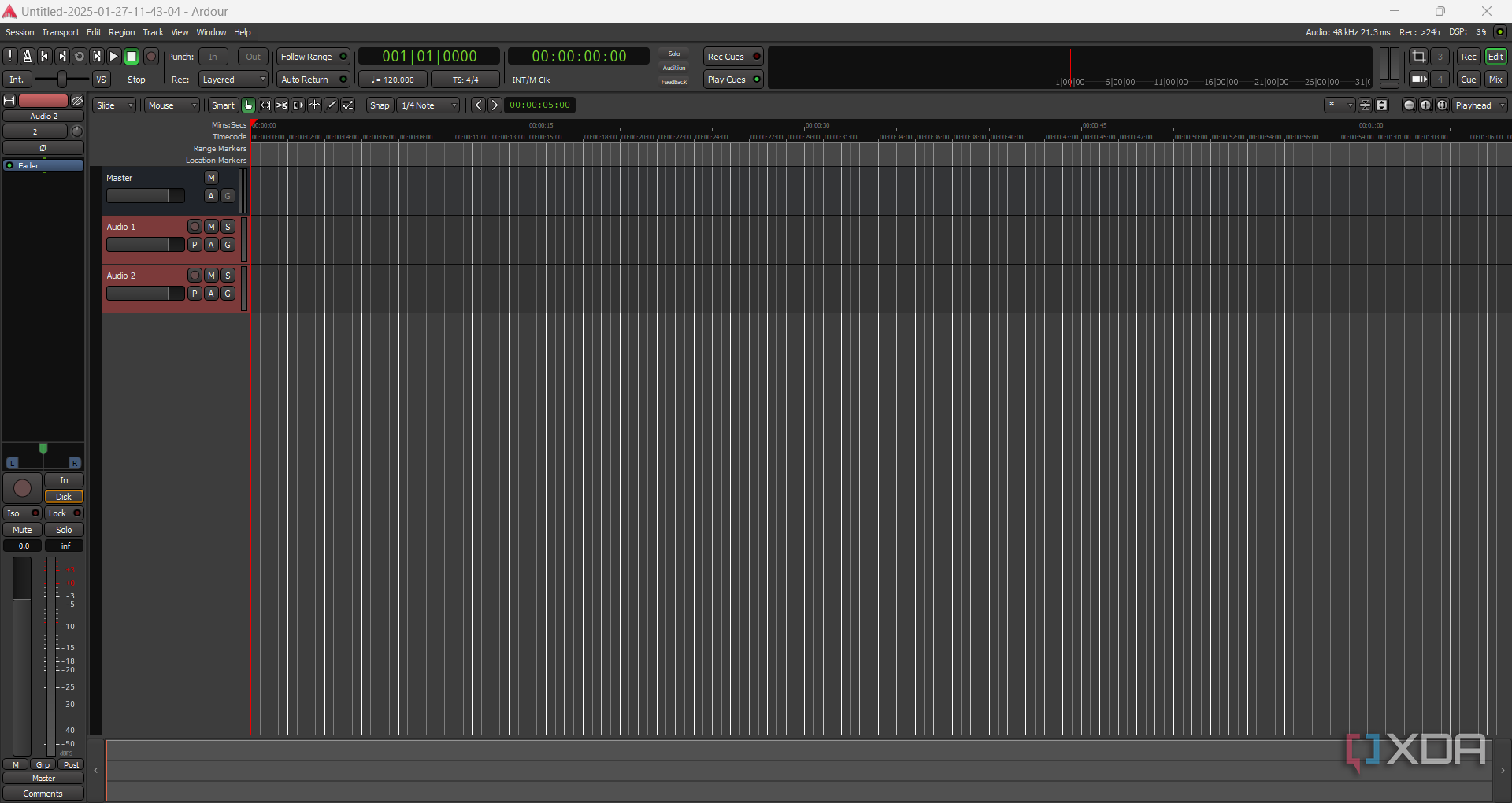Toggle loop playback icon
Image resolution: width=1512 pixels, height=803 pixels.
pyautogui.click(x=79, y=57)
